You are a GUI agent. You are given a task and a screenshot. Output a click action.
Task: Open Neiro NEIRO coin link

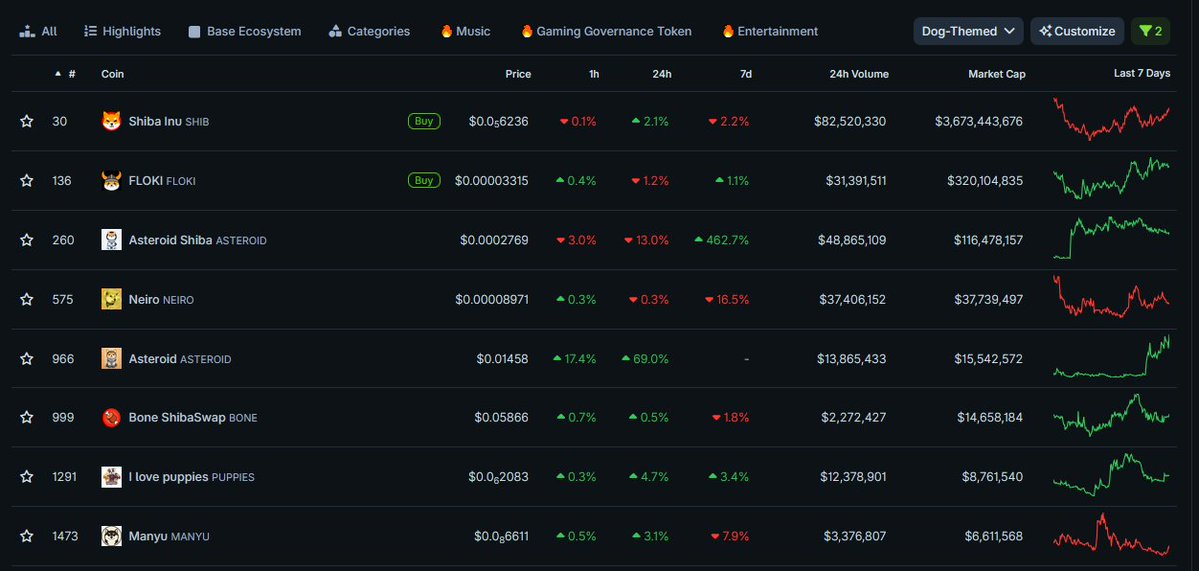tap(161, 300)
